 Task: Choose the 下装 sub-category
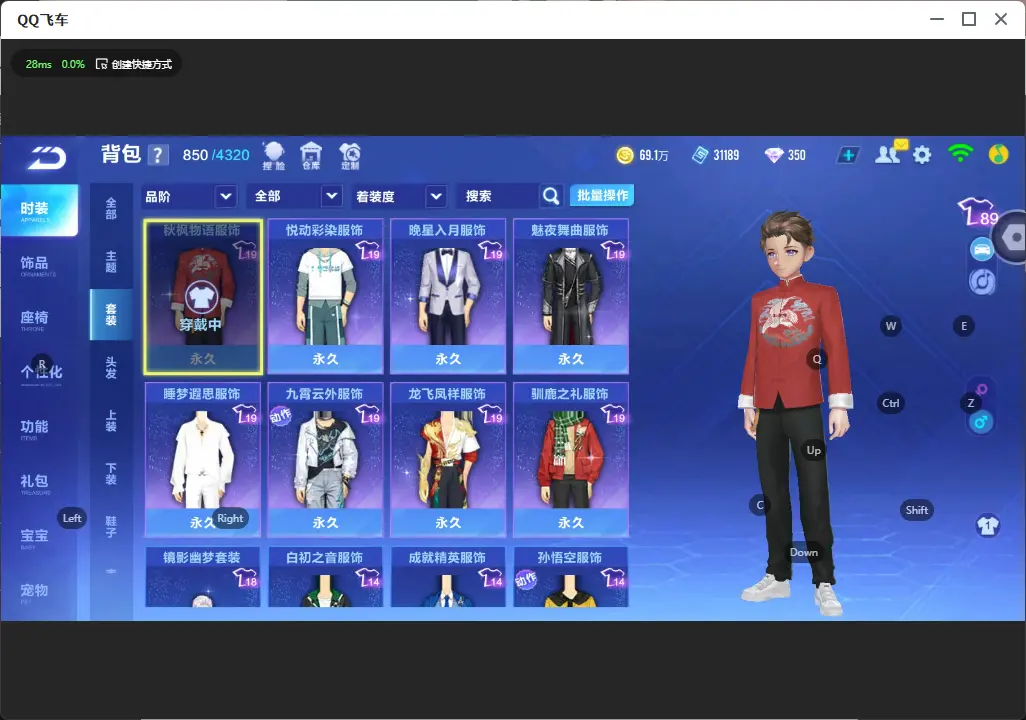pos(111,474)
